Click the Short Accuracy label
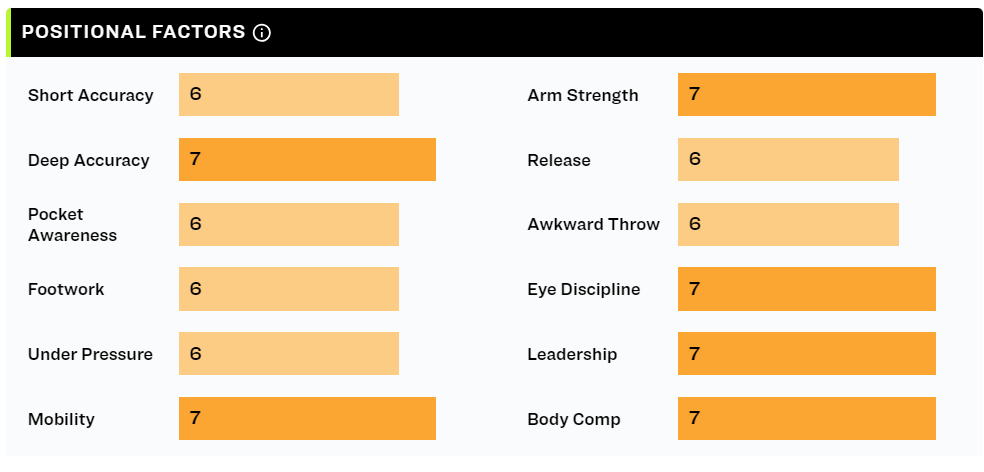Viewport: 984px width, 472px height. [90, 95]
